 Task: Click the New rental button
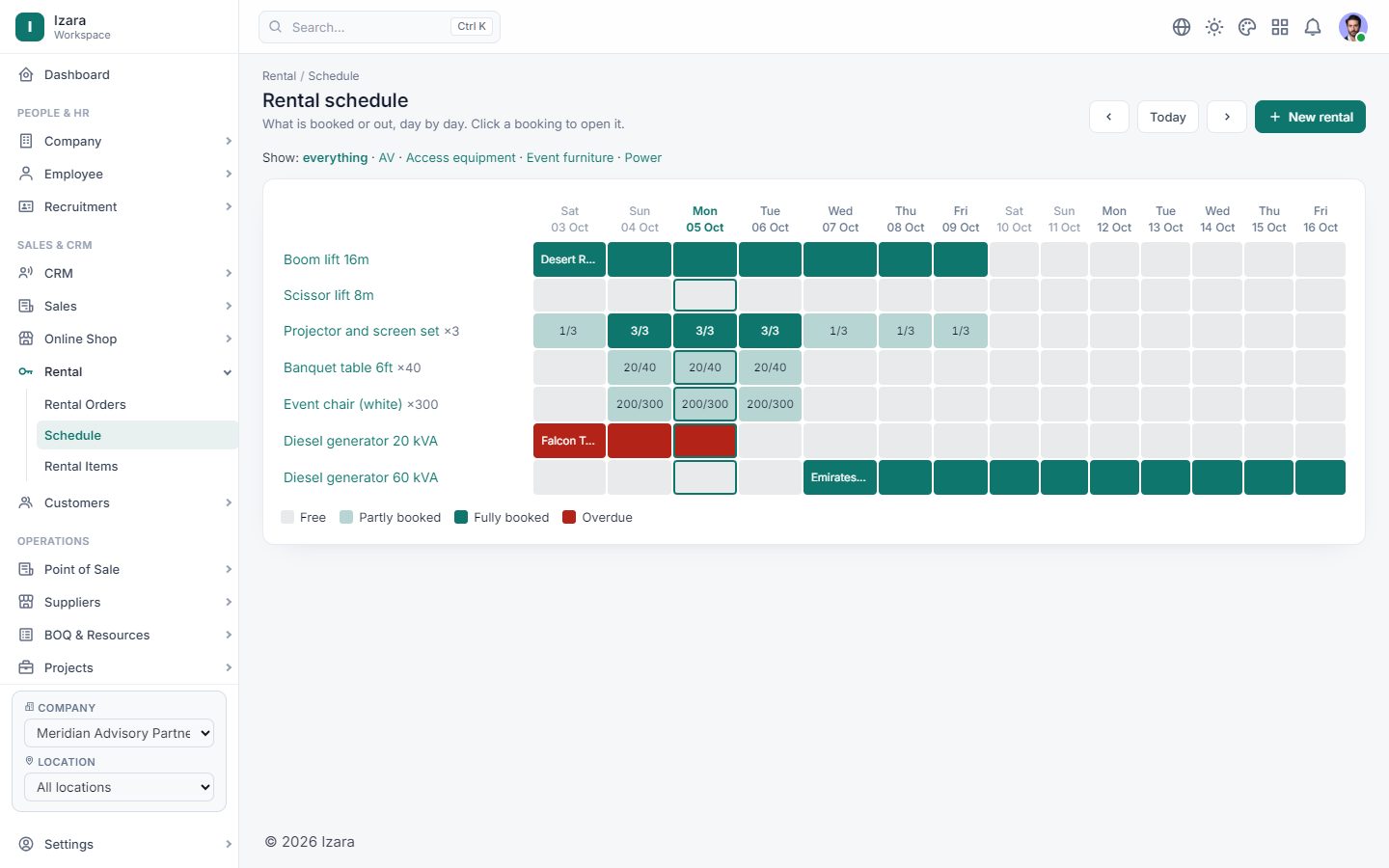coord(1310,117)
